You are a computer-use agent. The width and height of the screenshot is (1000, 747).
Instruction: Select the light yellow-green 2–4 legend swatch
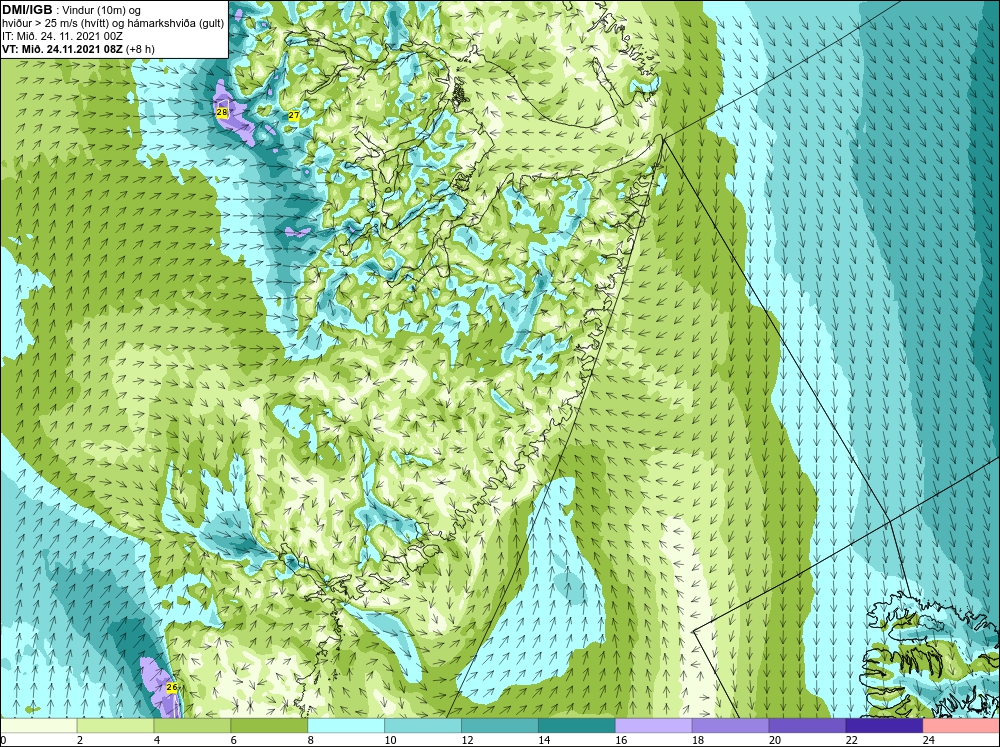tap(115, 726)
